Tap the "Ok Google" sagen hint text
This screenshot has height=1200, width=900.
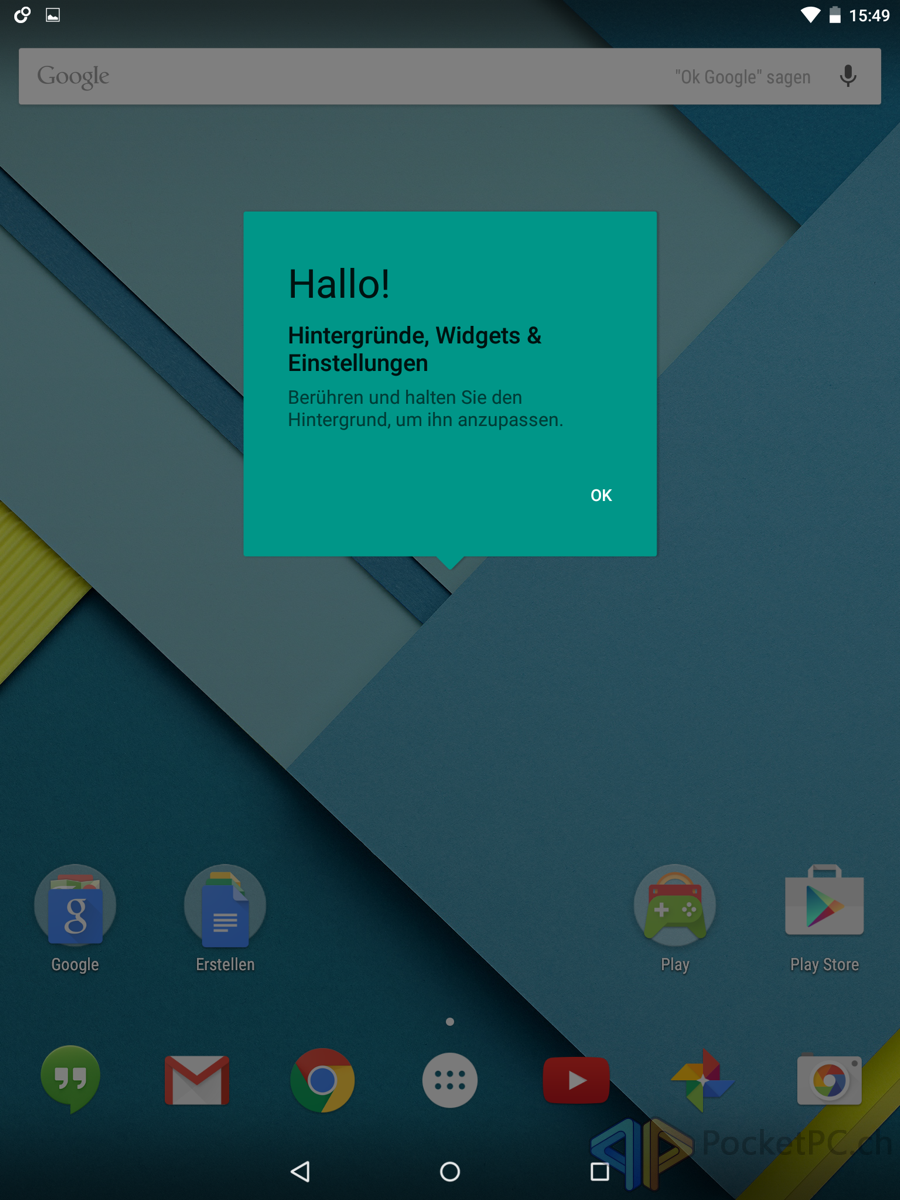[743, 77]
